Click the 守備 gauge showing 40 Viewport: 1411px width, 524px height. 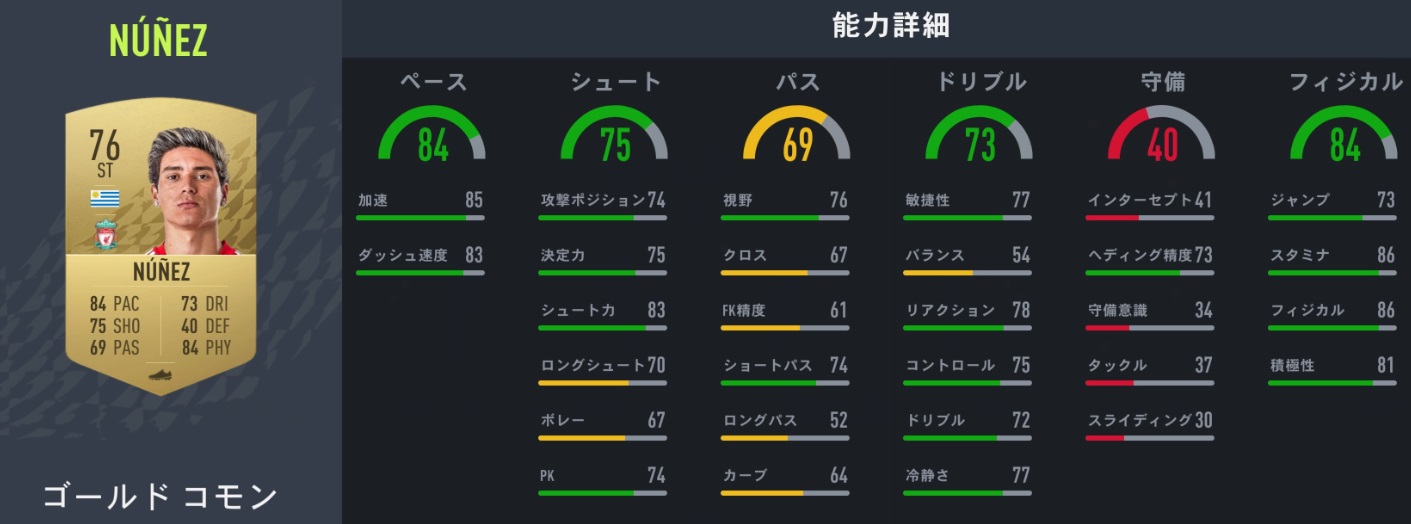(x=1162, y=135)
